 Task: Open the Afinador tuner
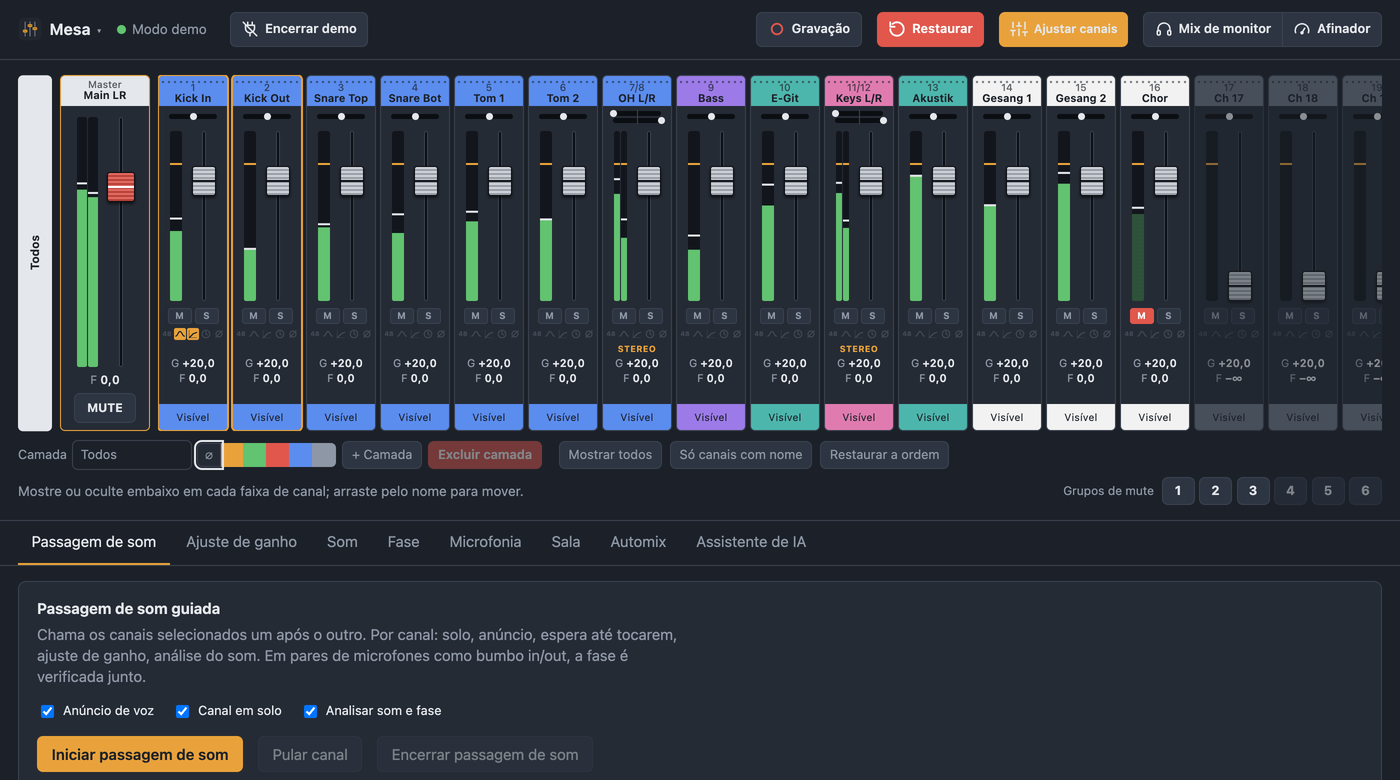click(x=1332, y=29)
